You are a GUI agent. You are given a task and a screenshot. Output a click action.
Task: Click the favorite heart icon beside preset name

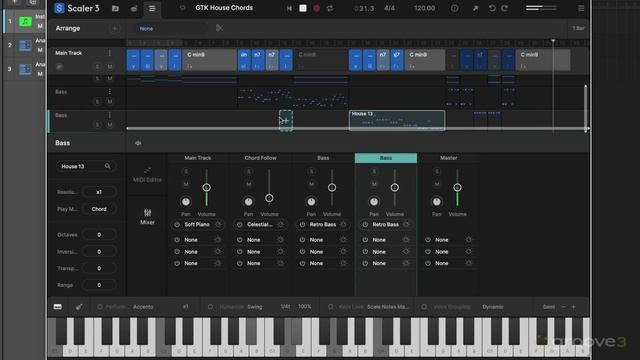182,8
